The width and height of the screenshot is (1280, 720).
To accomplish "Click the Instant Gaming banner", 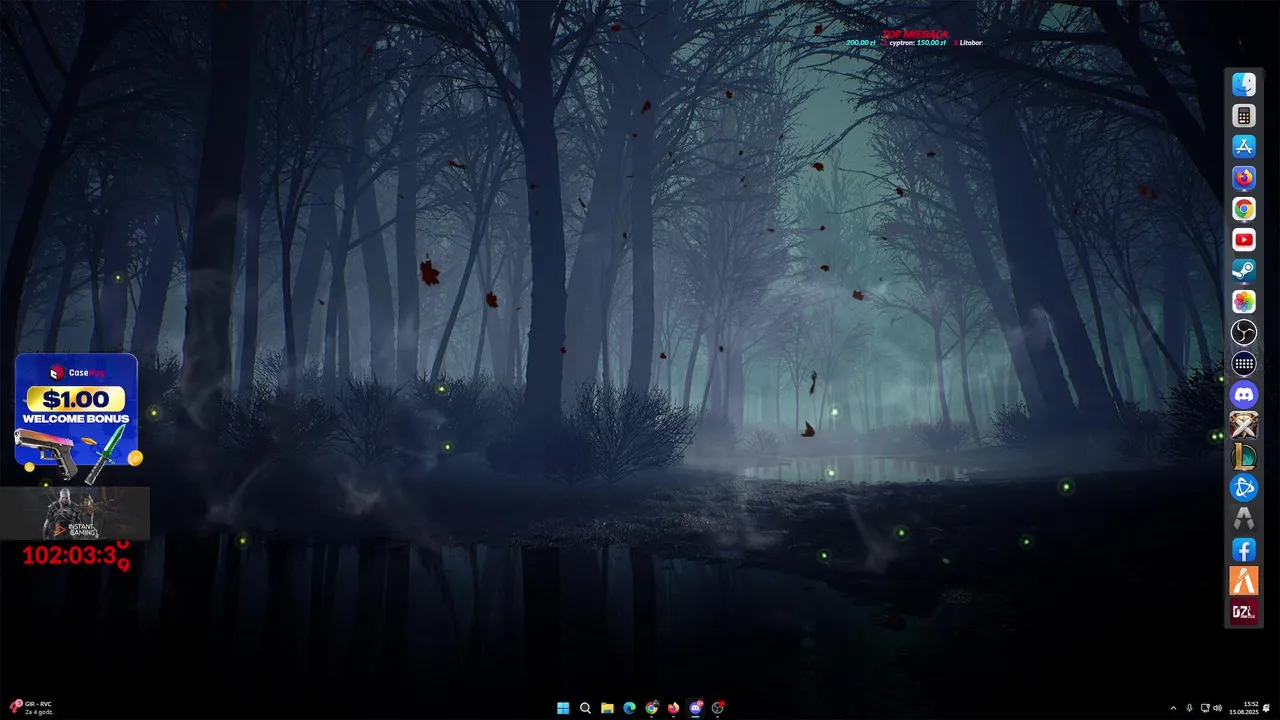I will pyautogui.click(x=75, y=513).
